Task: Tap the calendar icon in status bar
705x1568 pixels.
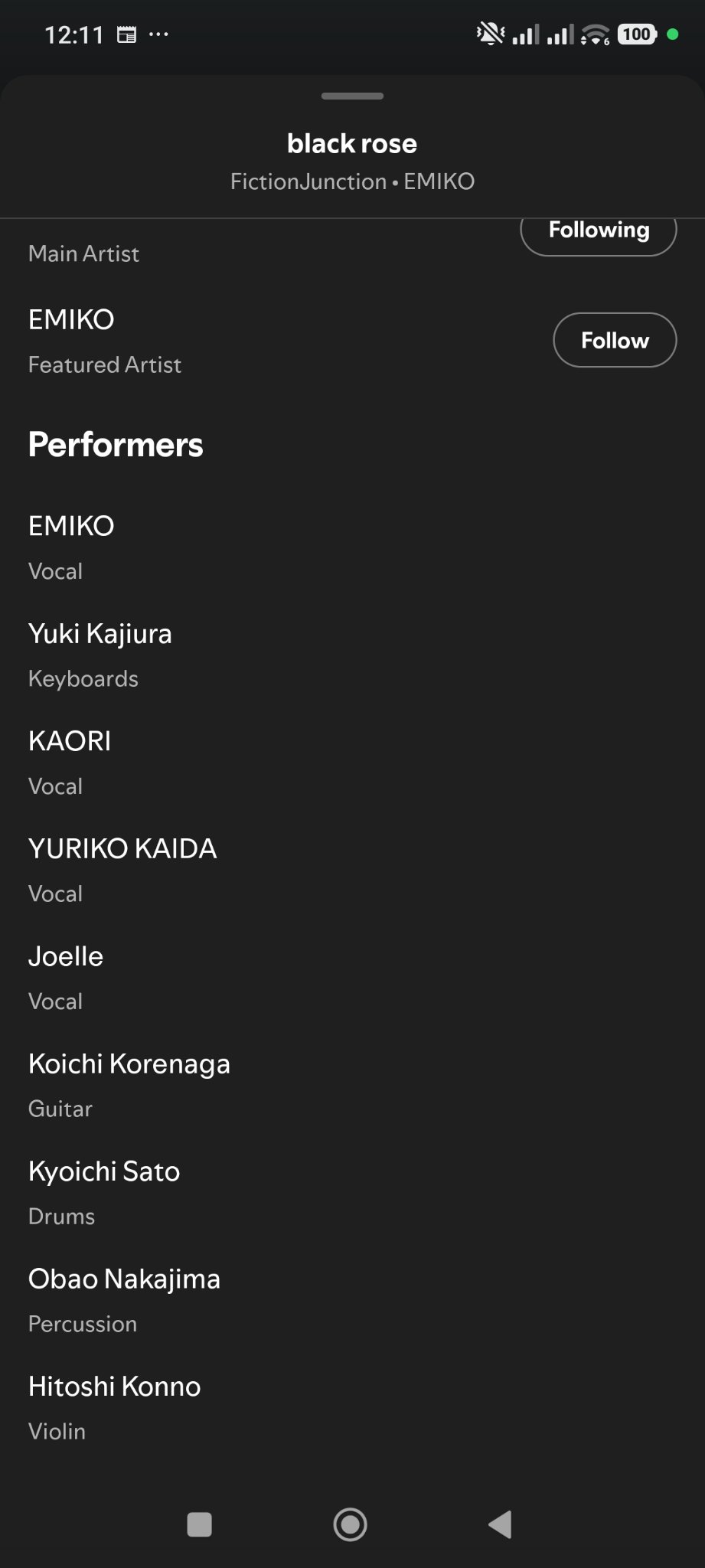Action: (x=127, y=34)
